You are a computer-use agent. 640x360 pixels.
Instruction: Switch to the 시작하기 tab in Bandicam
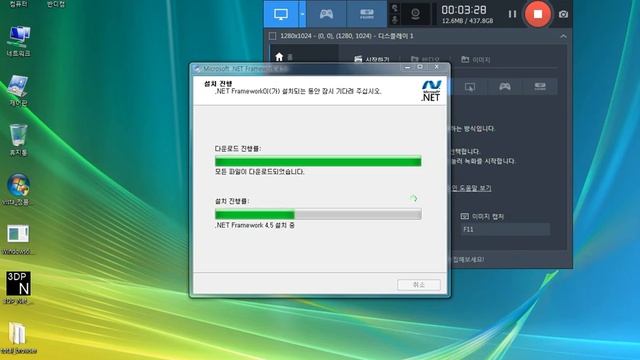(371, 60)
